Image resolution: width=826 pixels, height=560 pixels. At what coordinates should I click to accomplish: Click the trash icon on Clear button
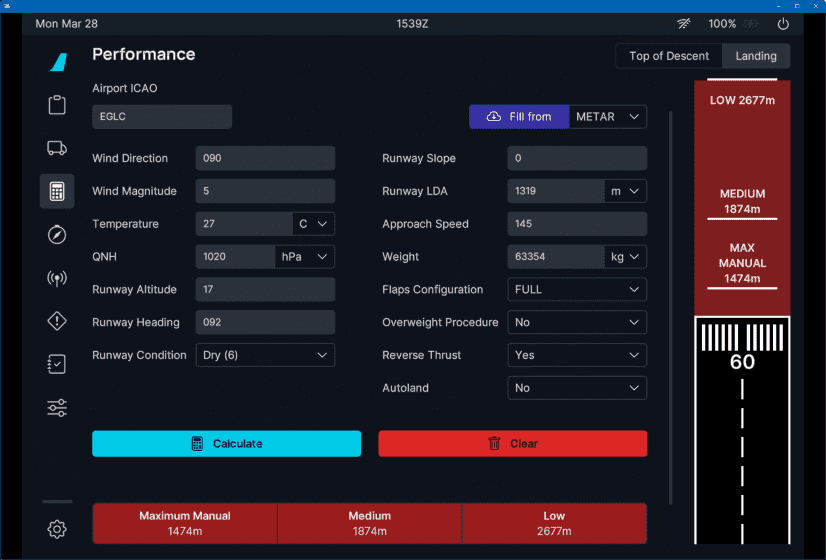coord(494,444)
